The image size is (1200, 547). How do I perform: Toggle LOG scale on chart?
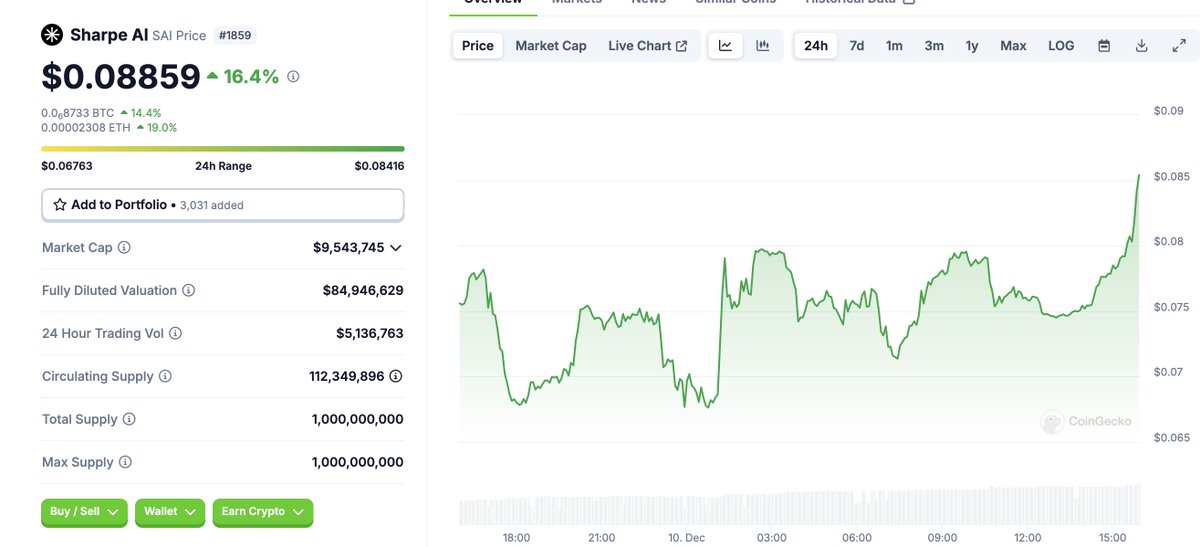click(x=1061, y=46)
